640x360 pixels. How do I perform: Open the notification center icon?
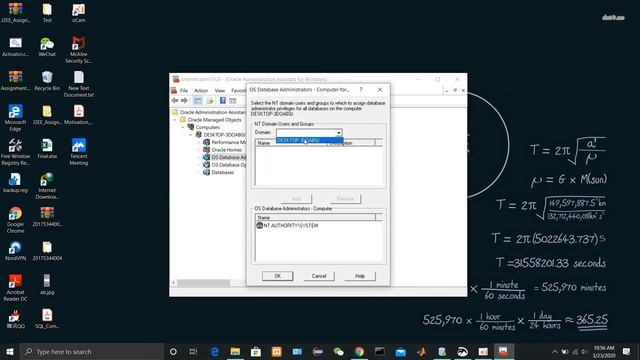click(x=626, y=351)
